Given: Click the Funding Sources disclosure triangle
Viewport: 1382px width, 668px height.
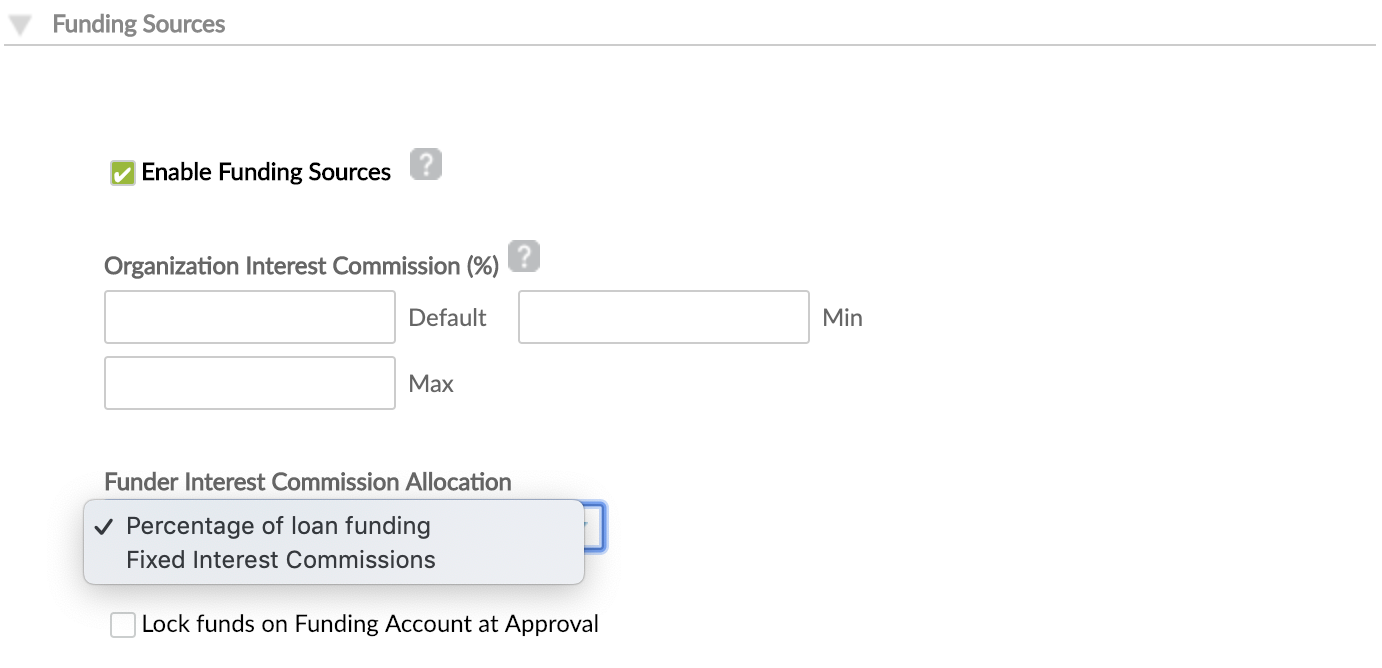Looking at the screenshot, I should (19, 23).
